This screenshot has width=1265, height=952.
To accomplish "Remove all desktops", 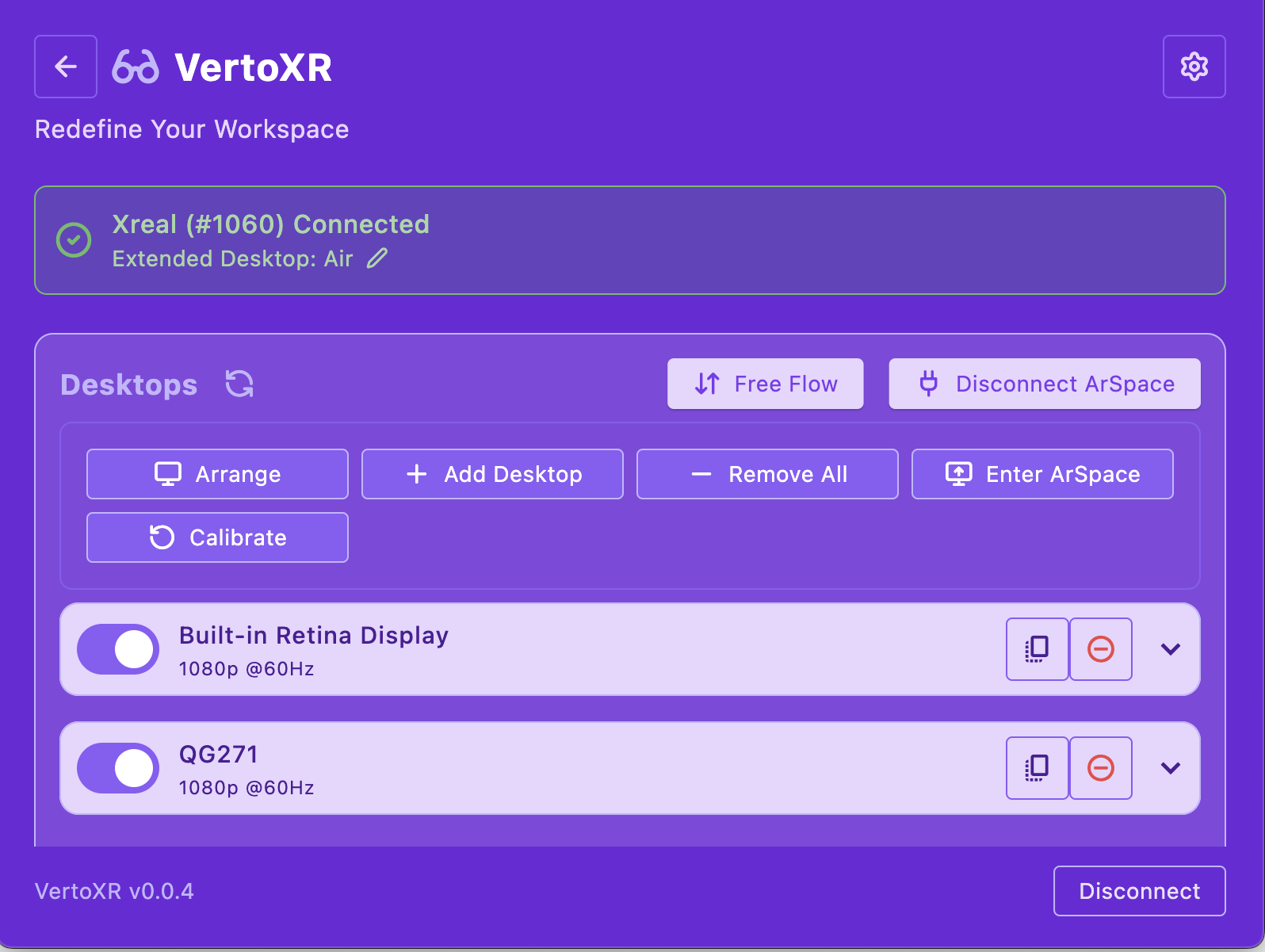I will (x=767, y=474).
